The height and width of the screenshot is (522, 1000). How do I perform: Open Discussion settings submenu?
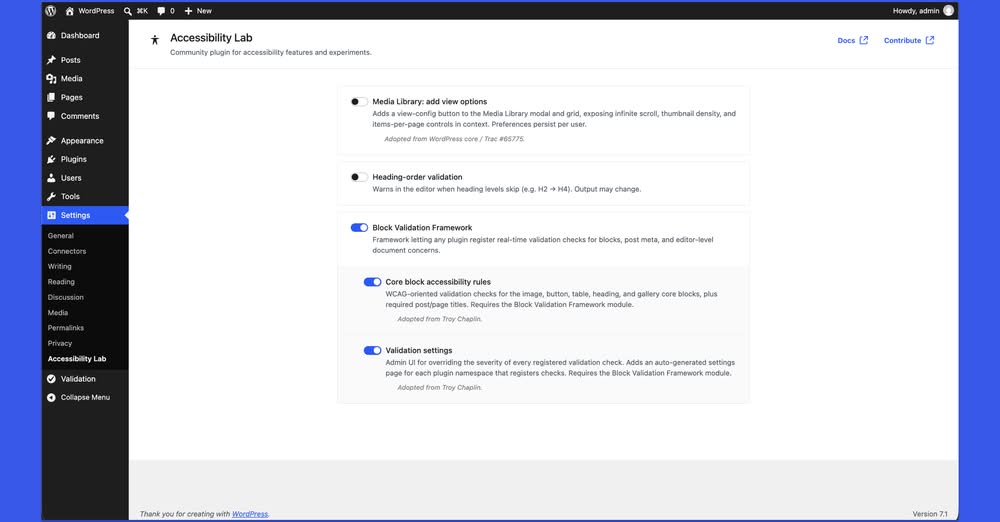pyautogui.click(x=66, y=297)
